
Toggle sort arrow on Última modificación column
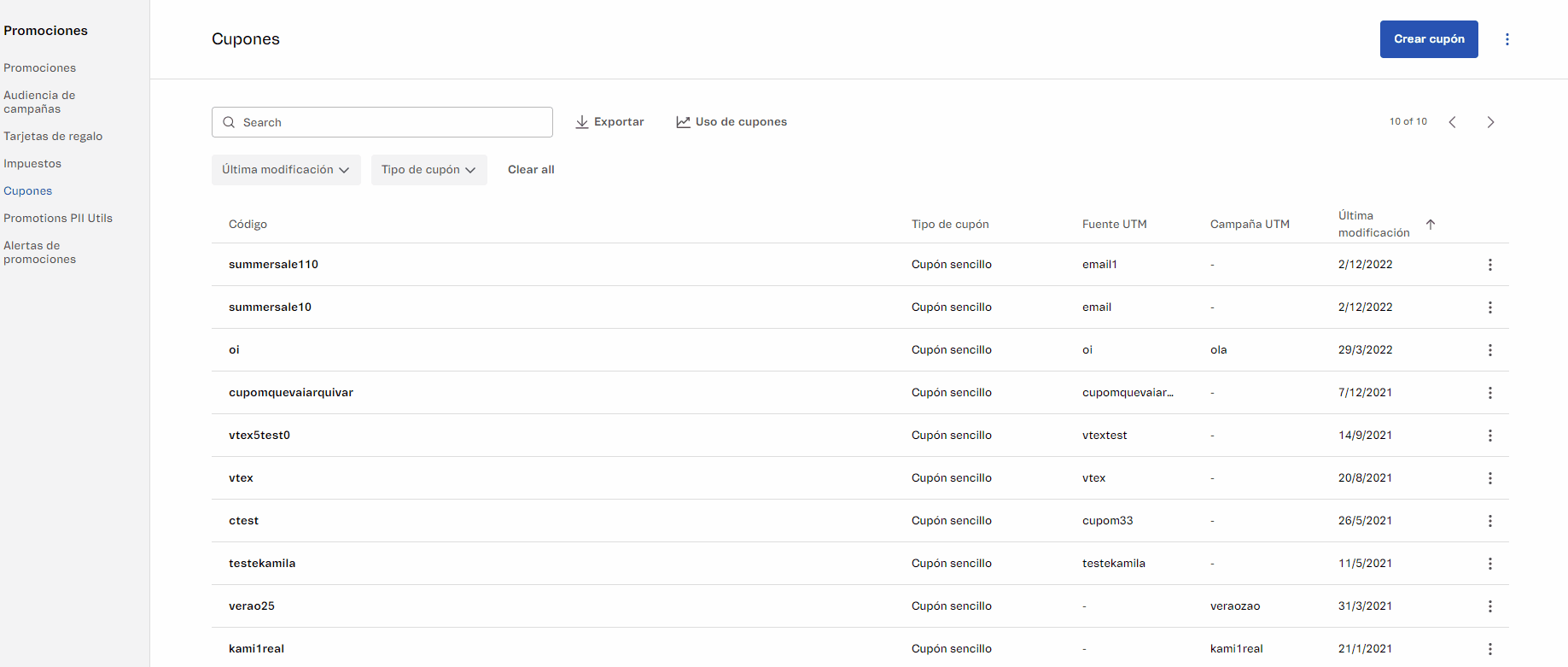1431,225
